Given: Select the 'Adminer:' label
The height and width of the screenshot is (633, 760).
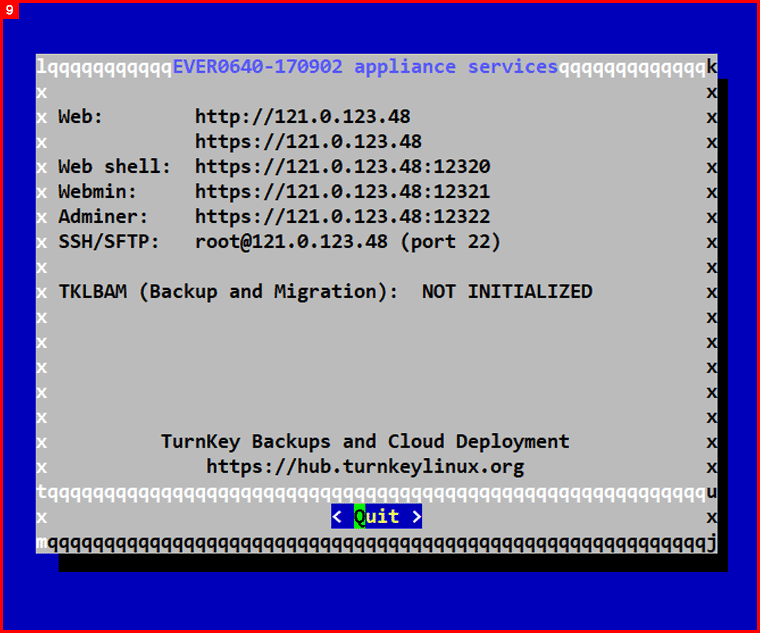Looking at the screenshot, I should (x=104, y=217).
